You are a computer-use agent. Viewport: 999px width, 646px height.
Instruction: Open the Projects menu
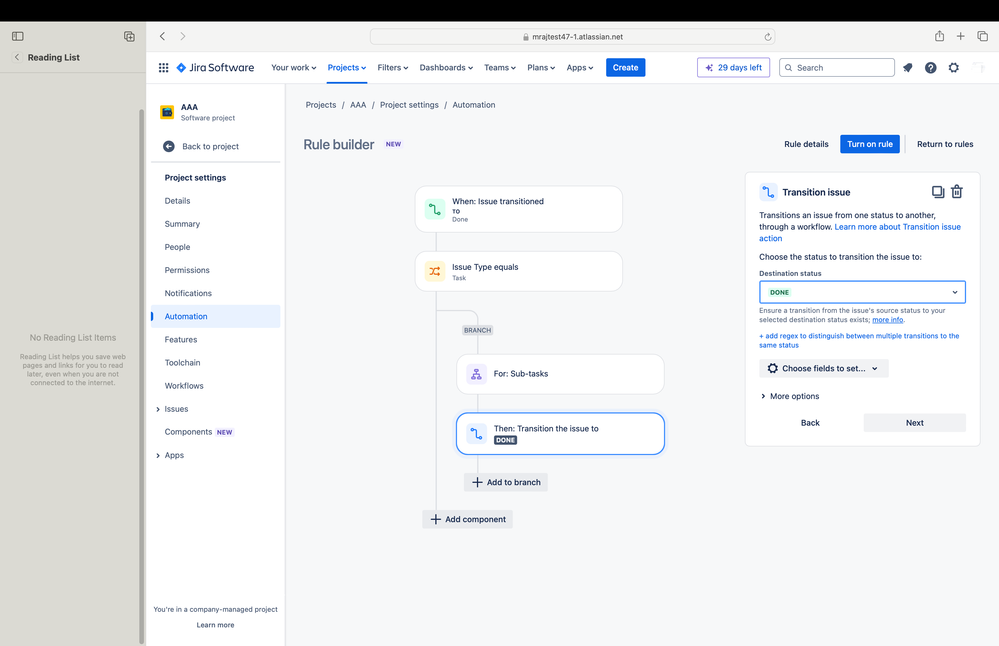(x=347, y=68)
